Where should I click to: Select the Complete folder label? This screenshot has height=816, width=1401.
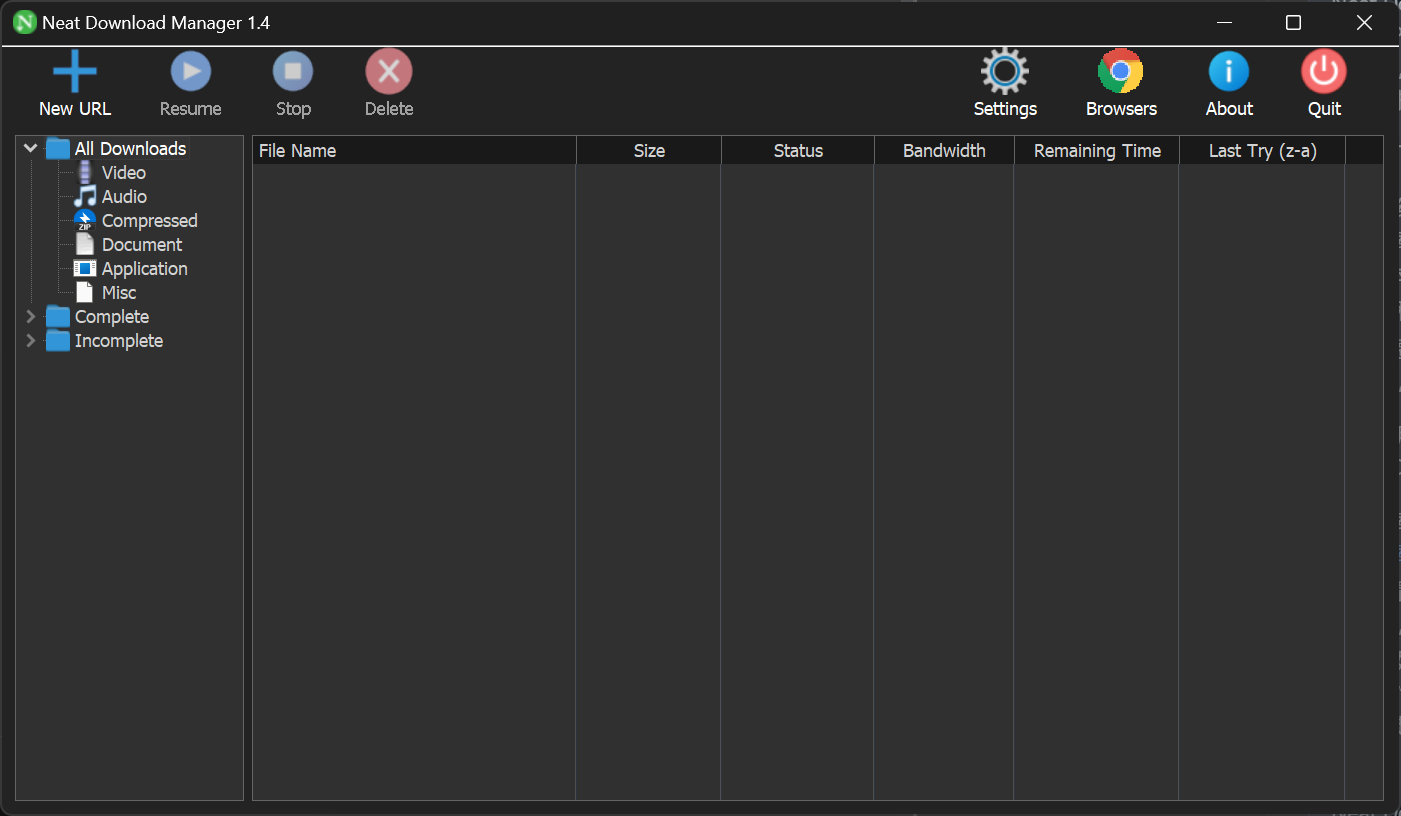coord(112,317)
